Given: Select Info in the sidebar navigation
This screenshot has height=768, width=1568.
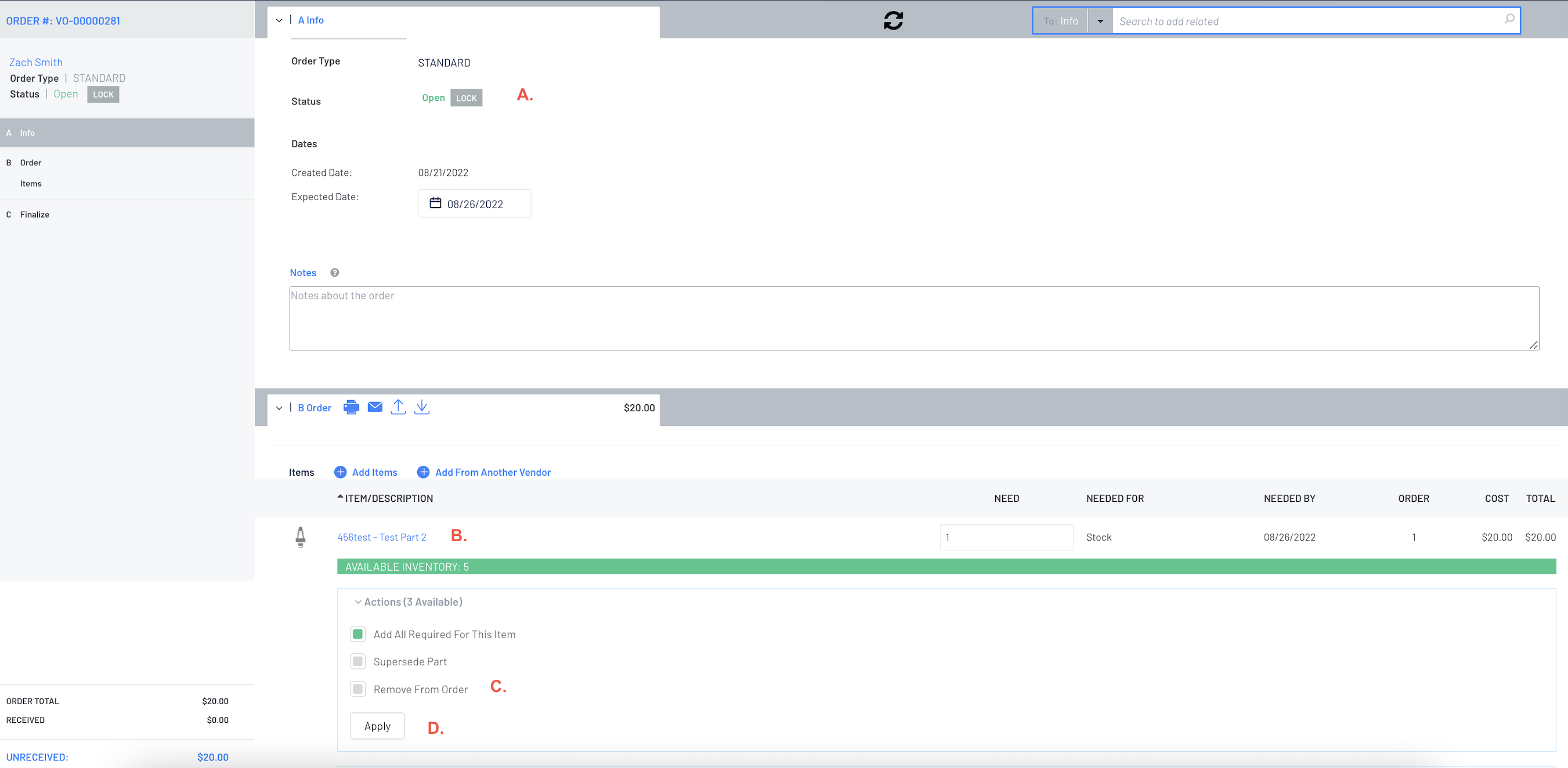Looking at the screenshot, I should click(127, 133).
